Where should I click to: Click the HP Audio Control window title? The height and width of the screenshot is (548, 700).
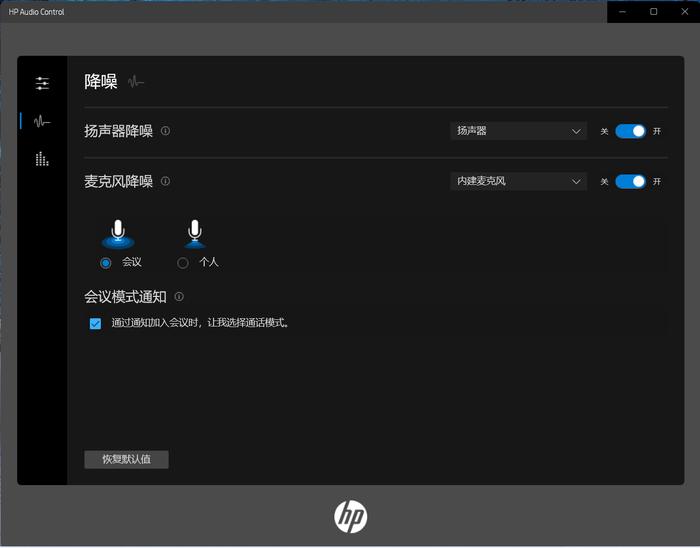37,12
